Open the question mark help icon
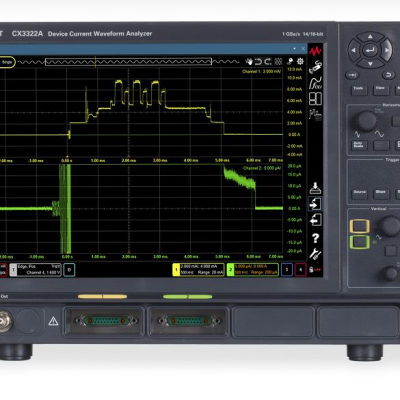400x400 pixels. 315,238
